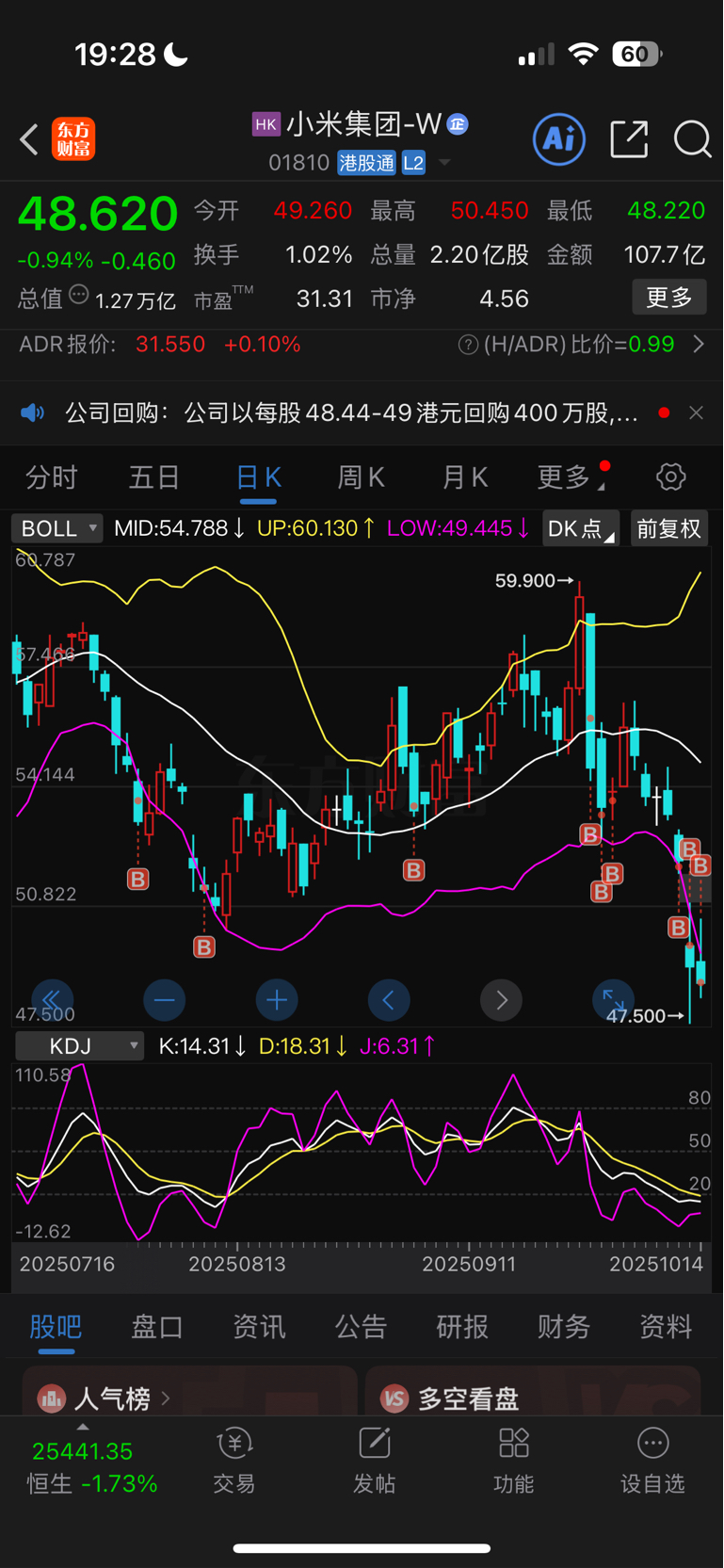Open the DK点 dropdown
This screenshot has height=1568, width=724.
click(x=580, y=528)
